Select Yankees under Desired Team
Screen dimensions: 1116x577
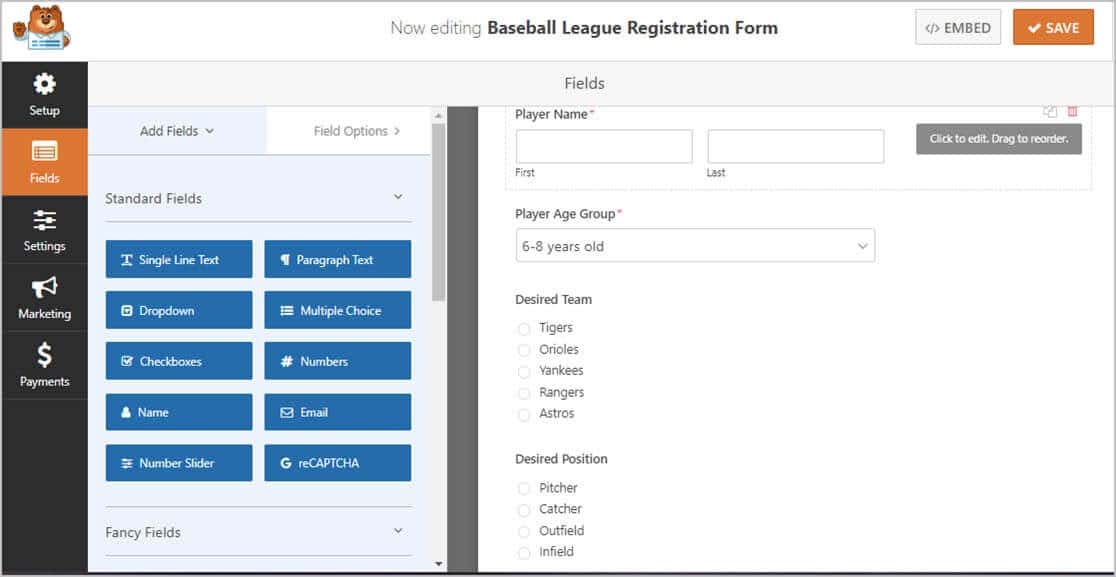tap(524, 370)
